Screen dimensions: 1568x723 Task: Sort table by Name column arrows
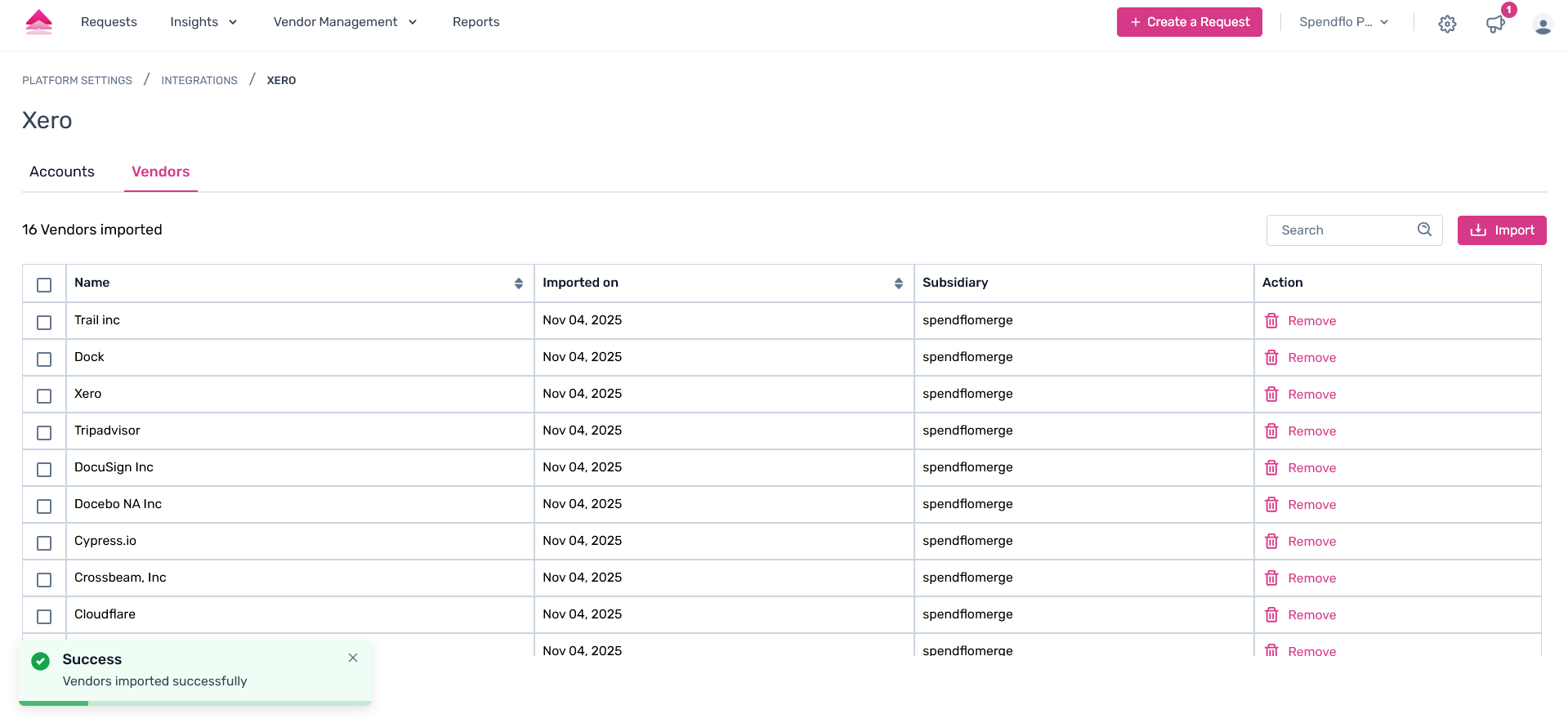coord(519,283)
